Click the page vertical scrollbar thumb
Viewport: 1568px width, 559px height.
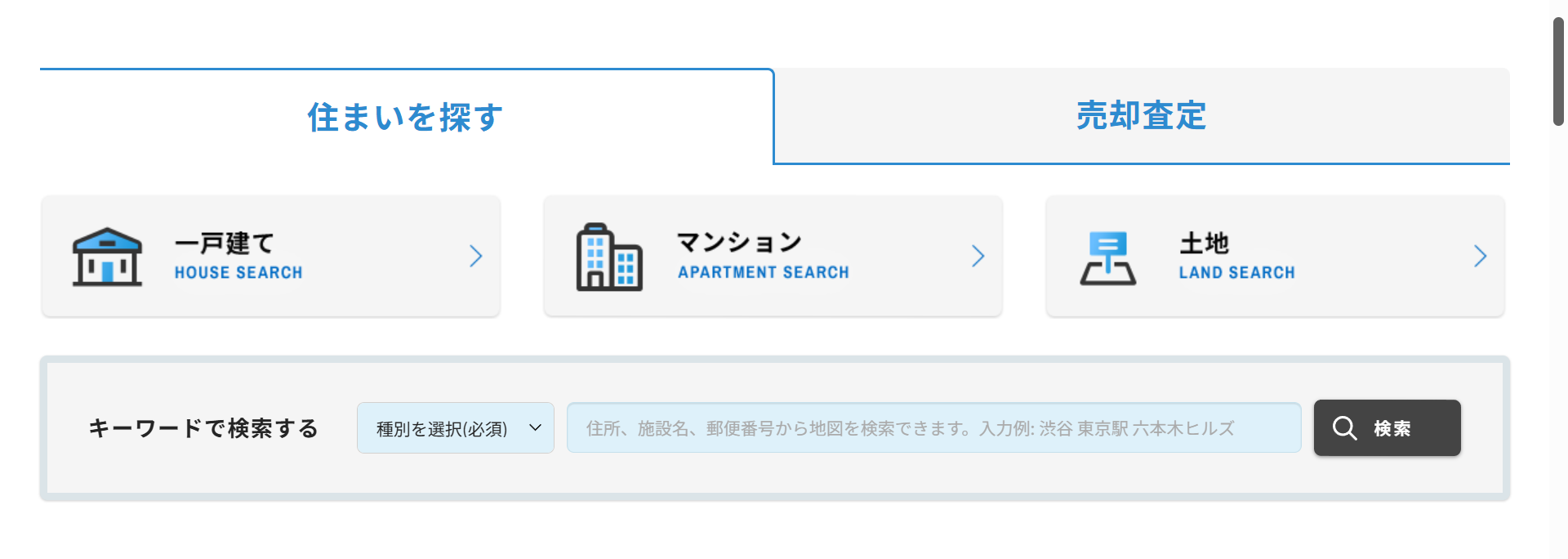click(x=1558, y=71)
